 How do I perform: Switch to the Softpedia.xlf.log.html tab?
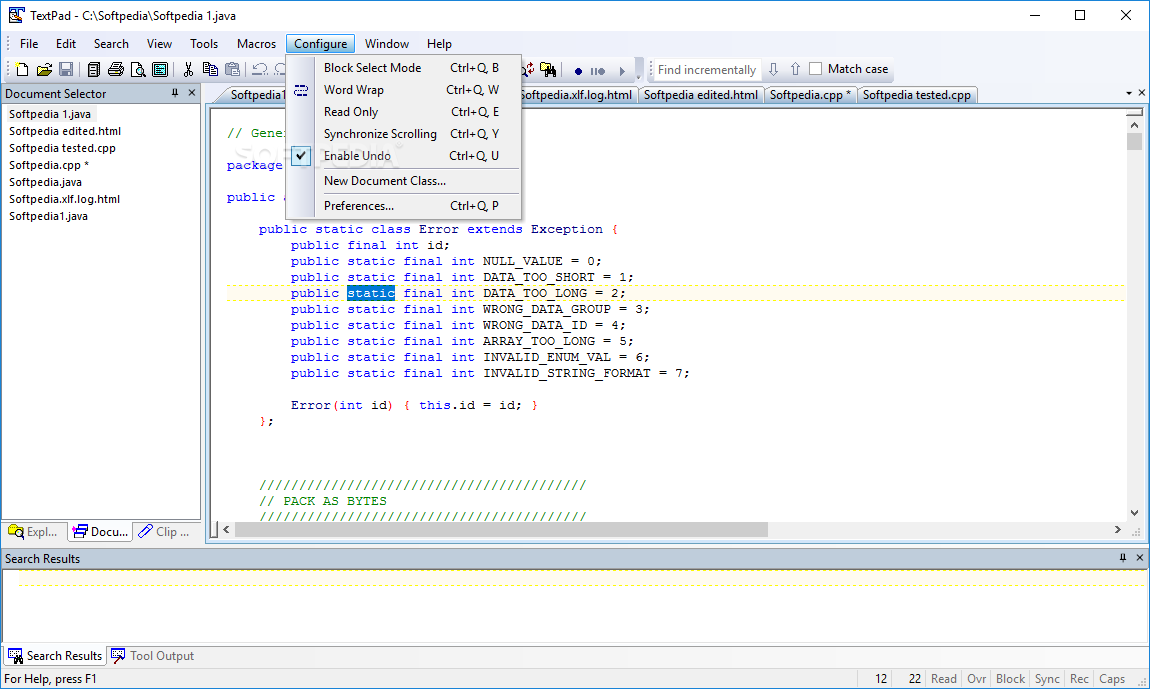coord(577,95)
